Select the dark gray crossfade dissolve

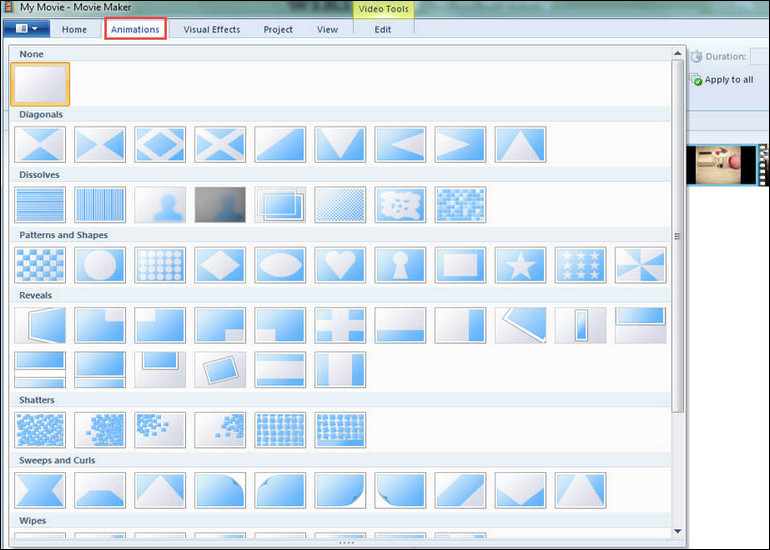tap(220, 205)
